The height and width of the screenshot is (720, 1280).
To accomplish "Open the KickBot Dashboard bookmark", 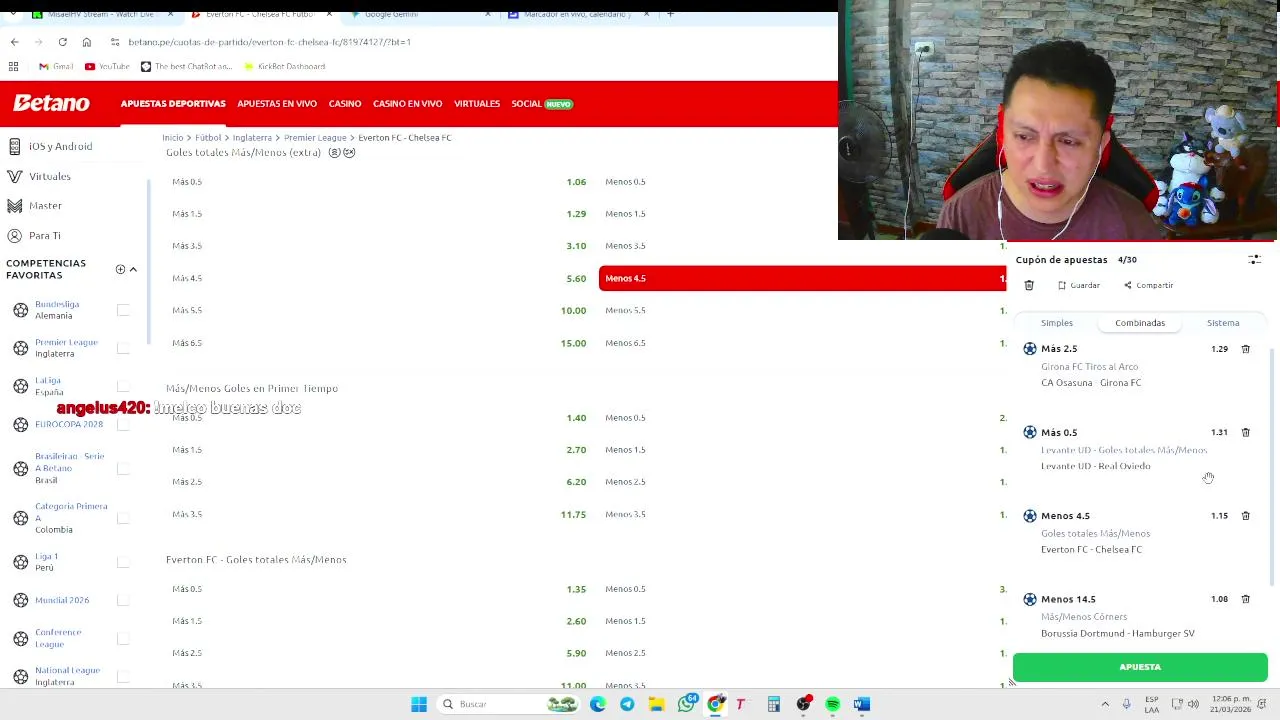I will [x=283, y=66].
